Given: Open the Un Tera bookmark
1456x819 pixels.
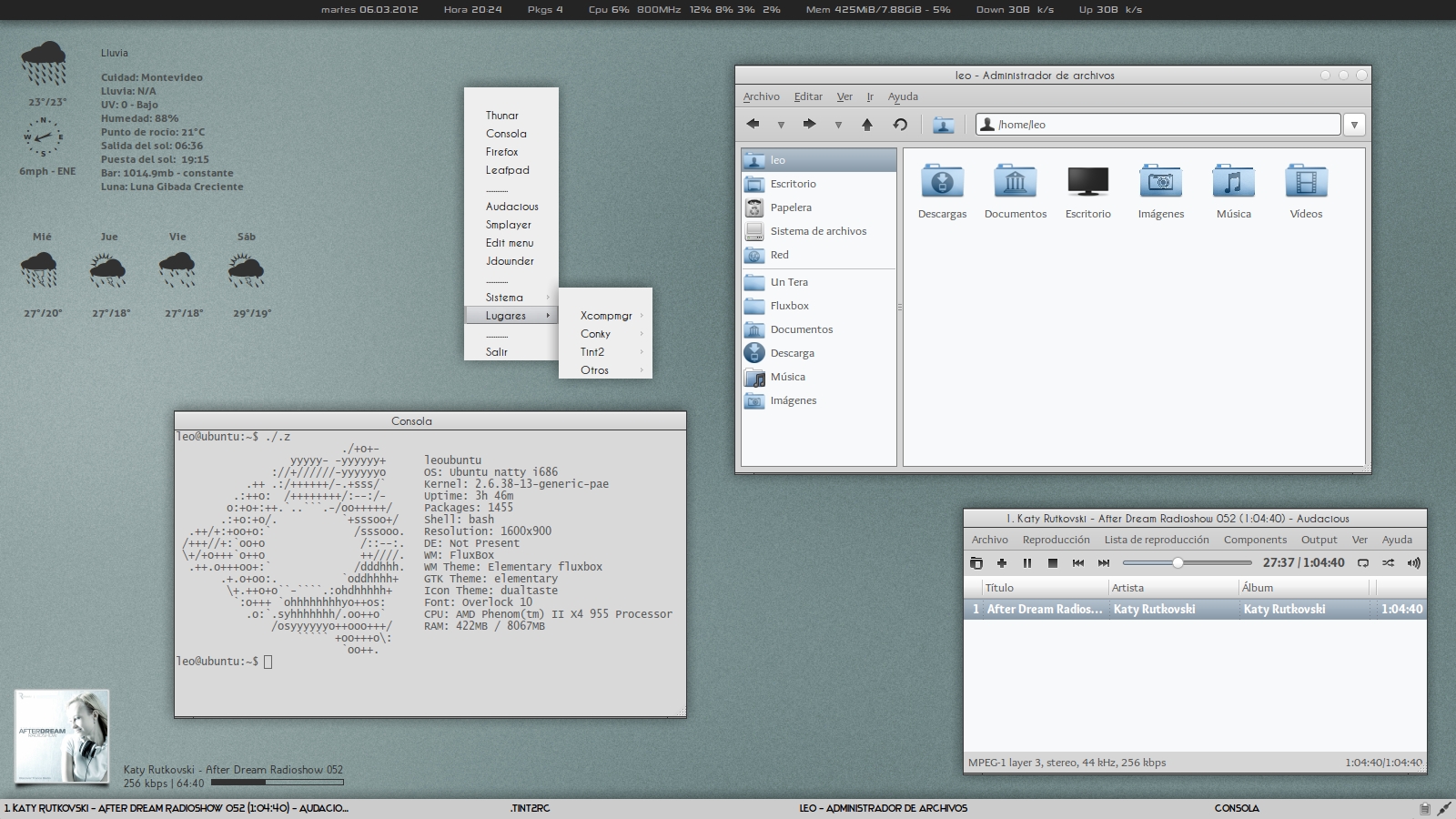Looking at the screenshot, I should click(x=818, y=282).
